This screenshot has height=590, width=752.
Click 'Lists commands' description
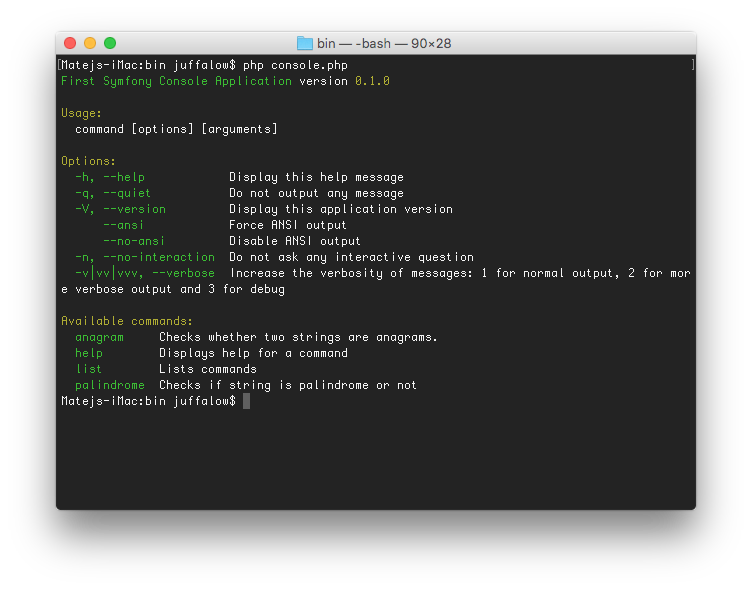pos(208,369)
